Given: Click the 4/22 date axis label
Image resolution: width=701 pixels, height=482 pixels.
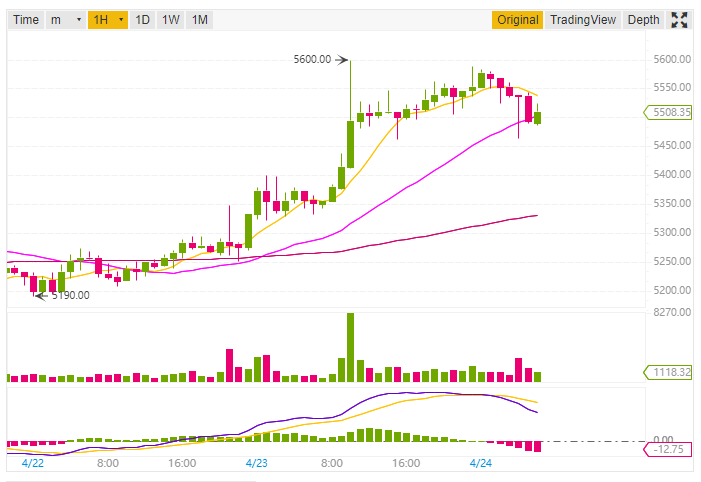Looking at the screenshot, I should coord(33,463).
